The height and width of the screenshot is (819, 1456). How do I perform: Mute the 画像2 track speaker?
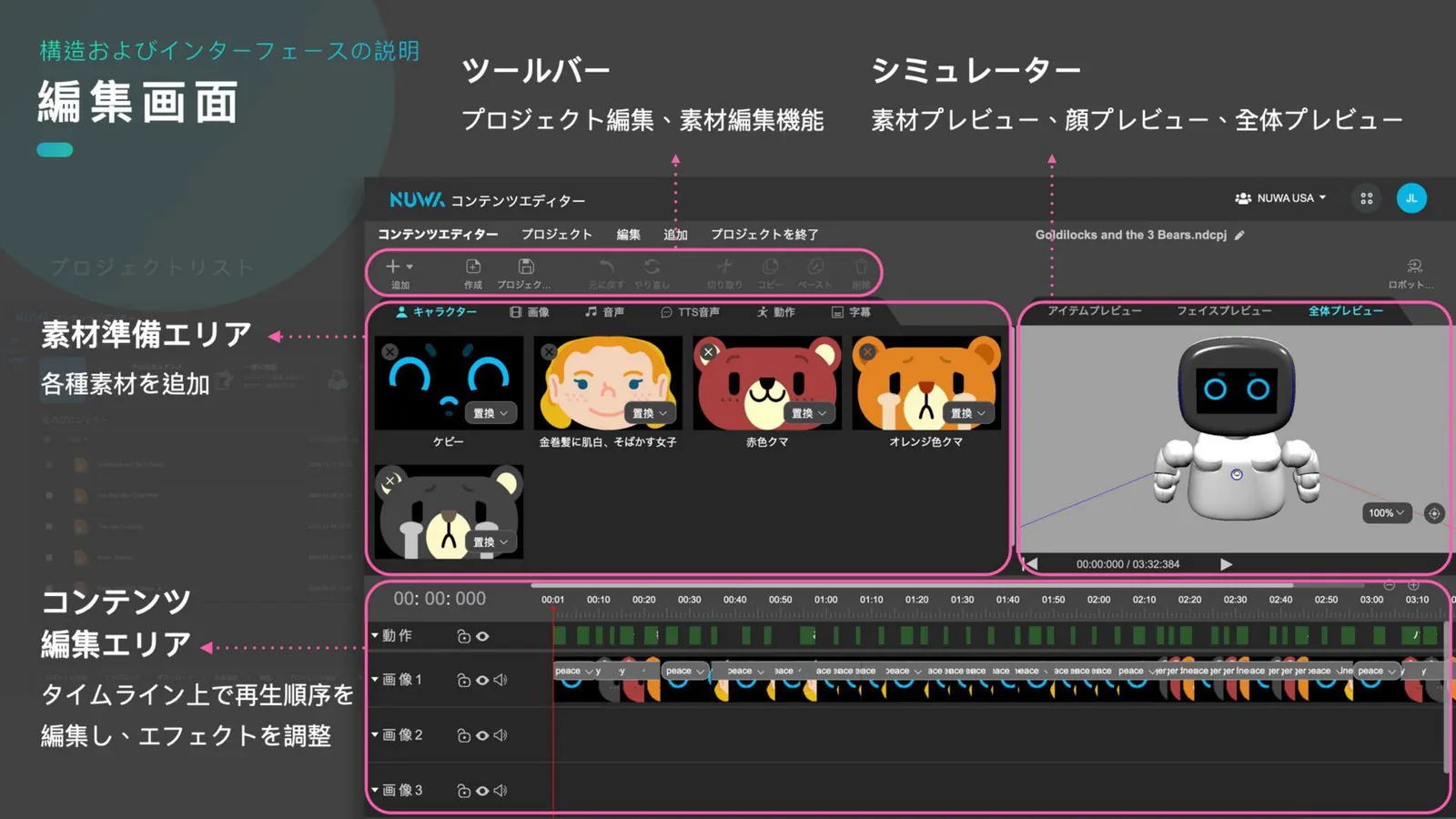pos(500,735)
